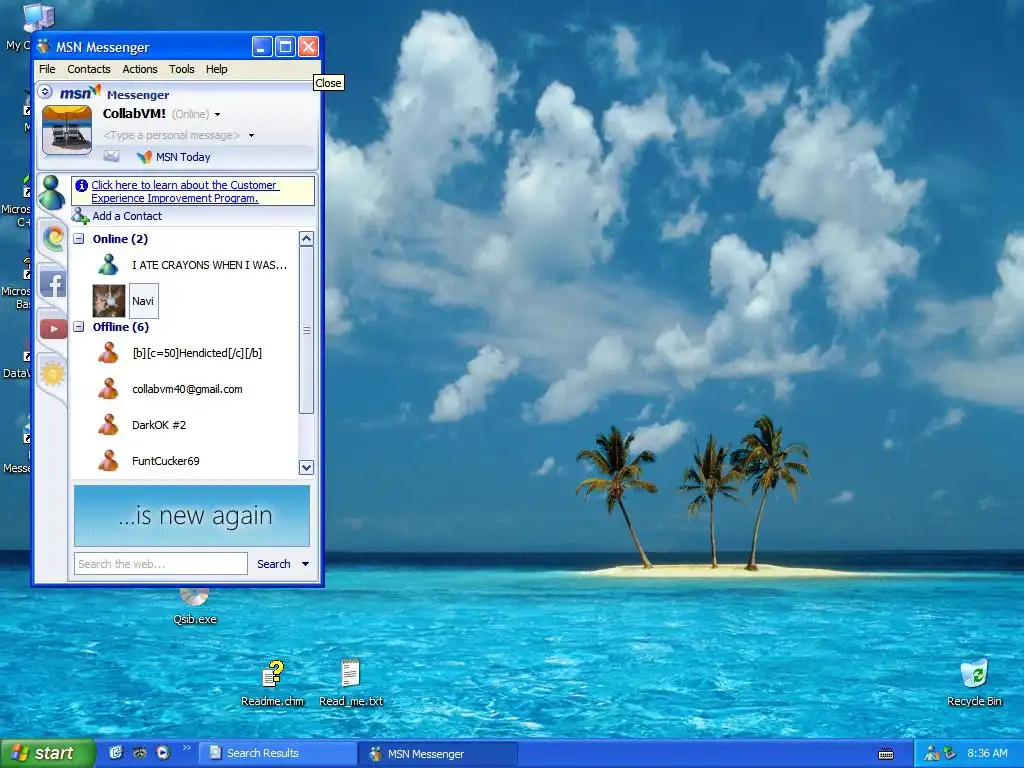Image resolution: width=1024 pixels, height=768 pixels.
Task: Click the green buddy icon of the CRAYONS contact
Action: (108, 264)
